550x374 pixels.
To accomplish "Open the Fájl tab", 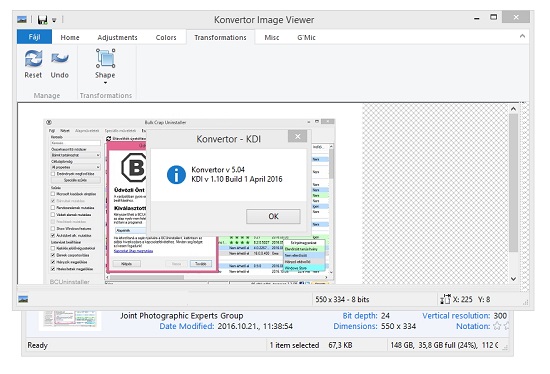I will click(34, 37).
